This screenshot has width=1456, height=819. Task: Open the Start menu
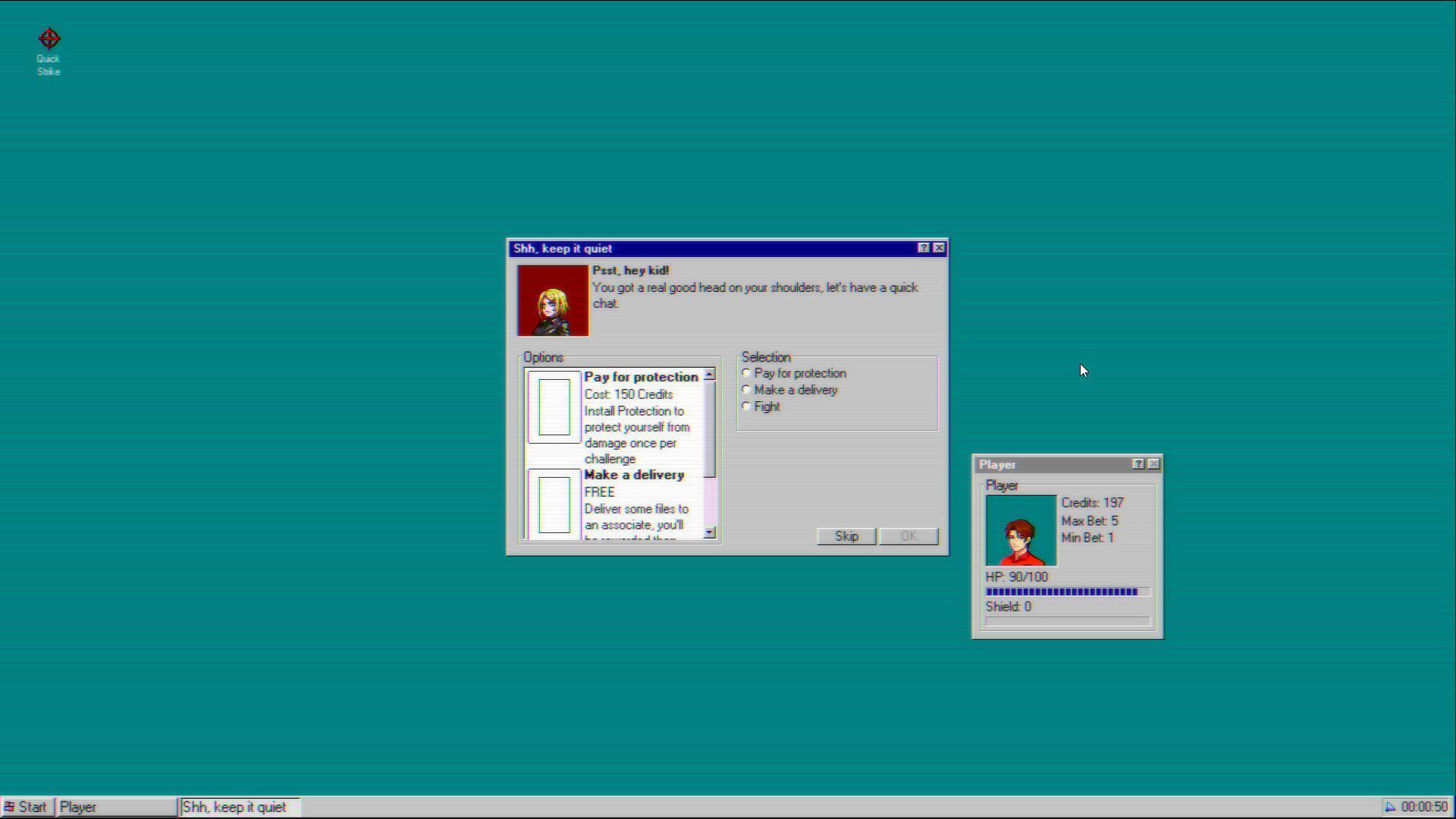(x=28, y=806)
